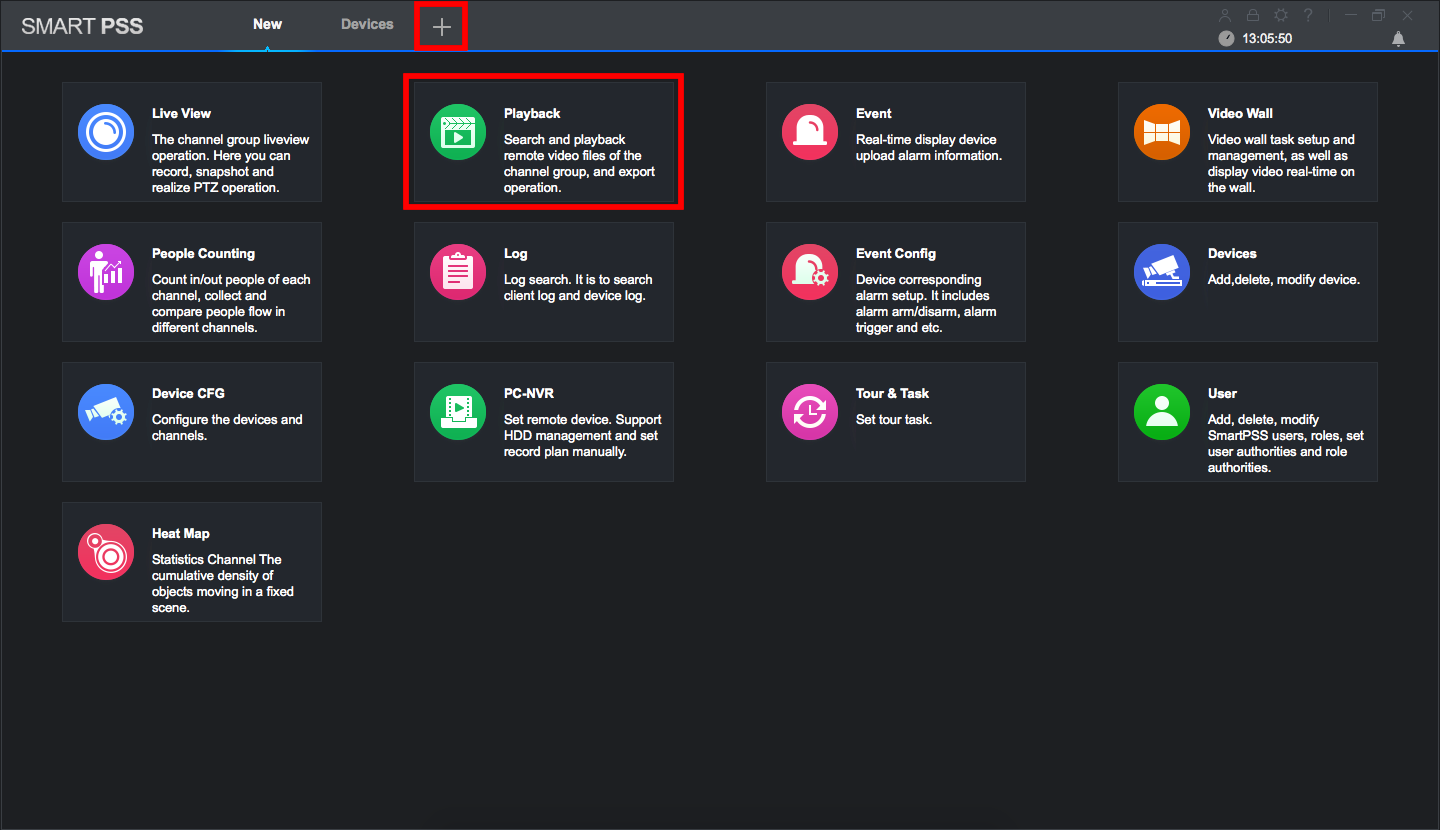Add a new tab with plus button
The height and width of the screenshot is (830, 1440).
tap(441, 27)
